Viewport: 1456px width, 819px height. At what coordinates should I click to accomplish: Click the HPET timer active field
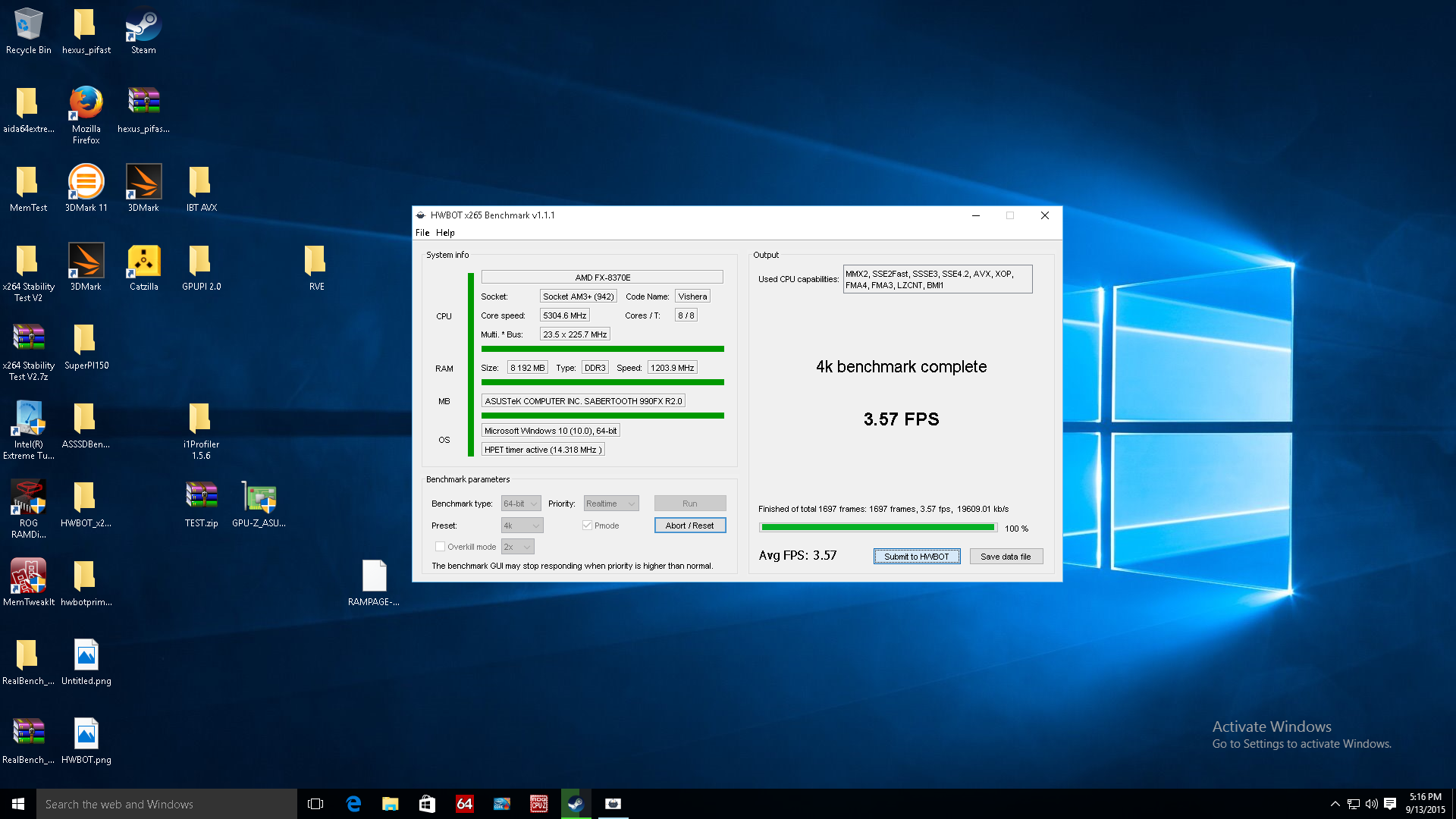click(543, 450)
